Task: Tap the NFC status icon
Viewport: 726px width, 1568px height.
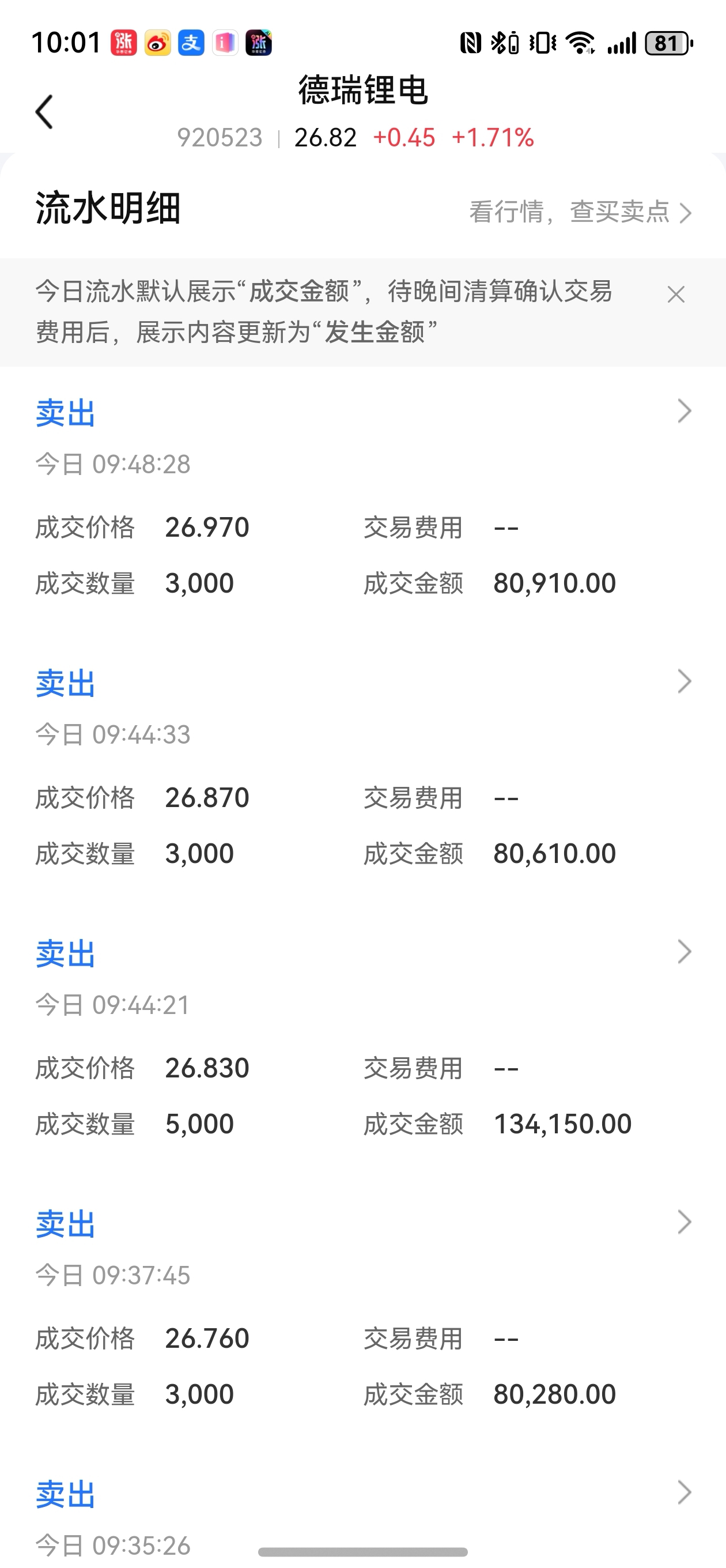Action: click(x=470, y=43)
